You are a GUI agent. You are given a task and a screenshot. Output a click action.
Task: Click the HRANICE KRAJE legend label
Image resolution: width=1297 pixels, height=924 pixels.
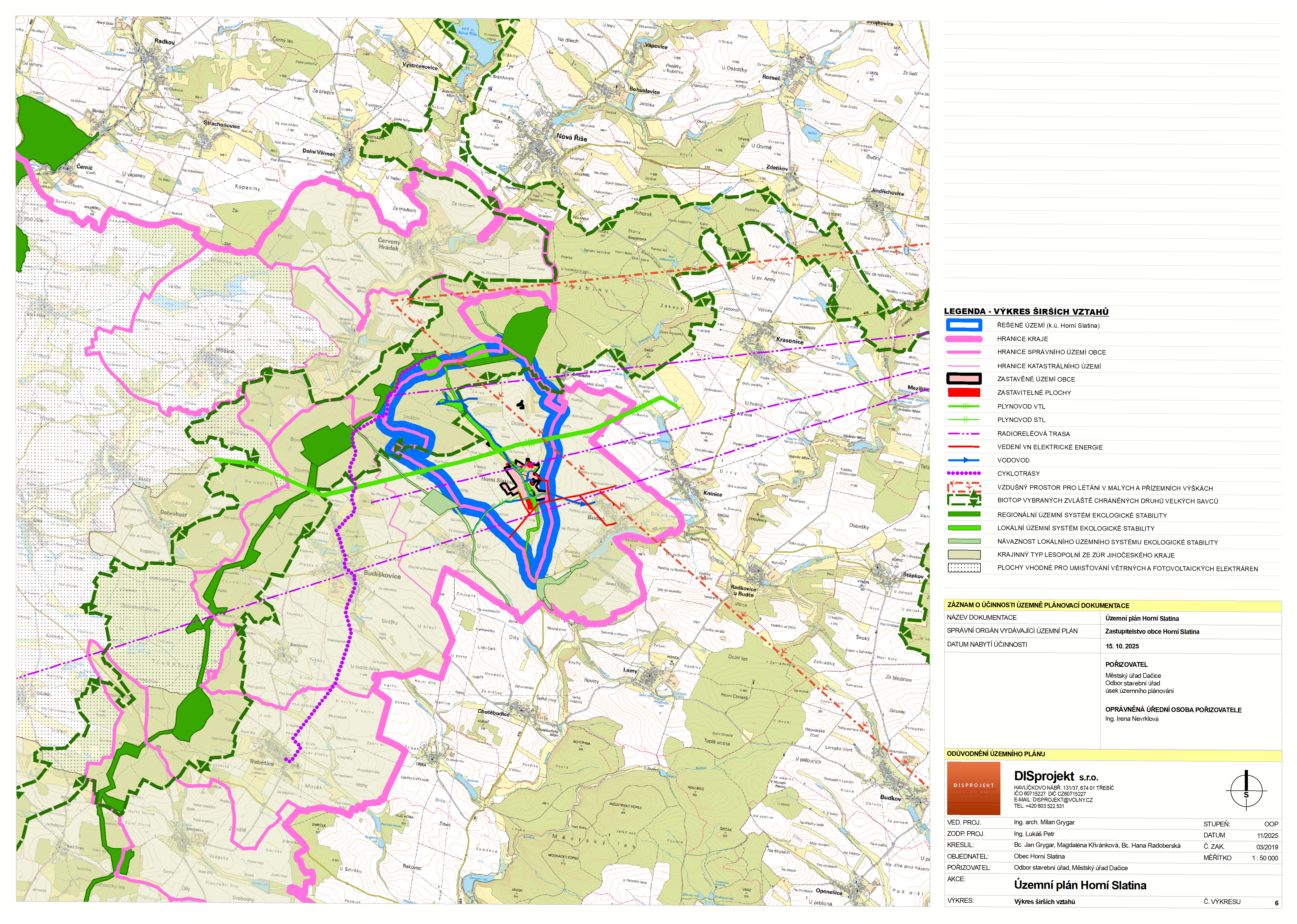[1022, 339]
